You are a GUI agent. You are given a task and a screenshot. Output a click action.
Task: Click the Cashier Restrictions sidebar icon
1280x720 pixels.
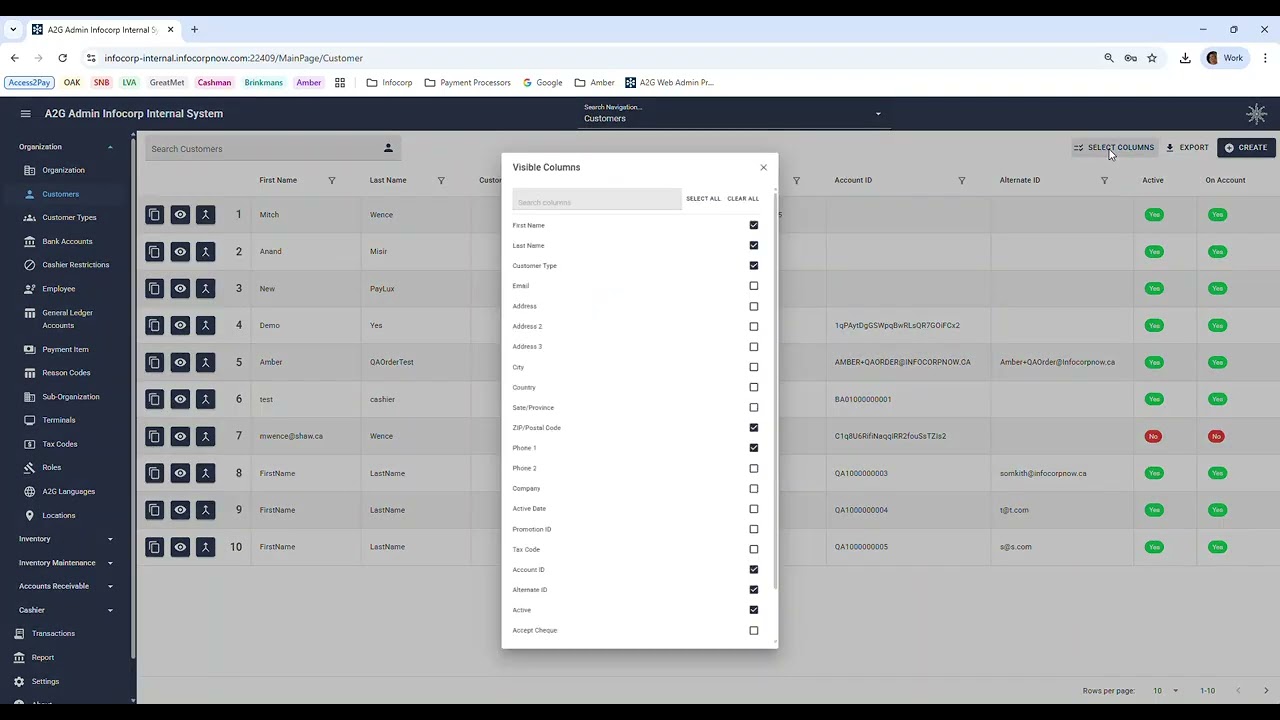click(30, 265)
